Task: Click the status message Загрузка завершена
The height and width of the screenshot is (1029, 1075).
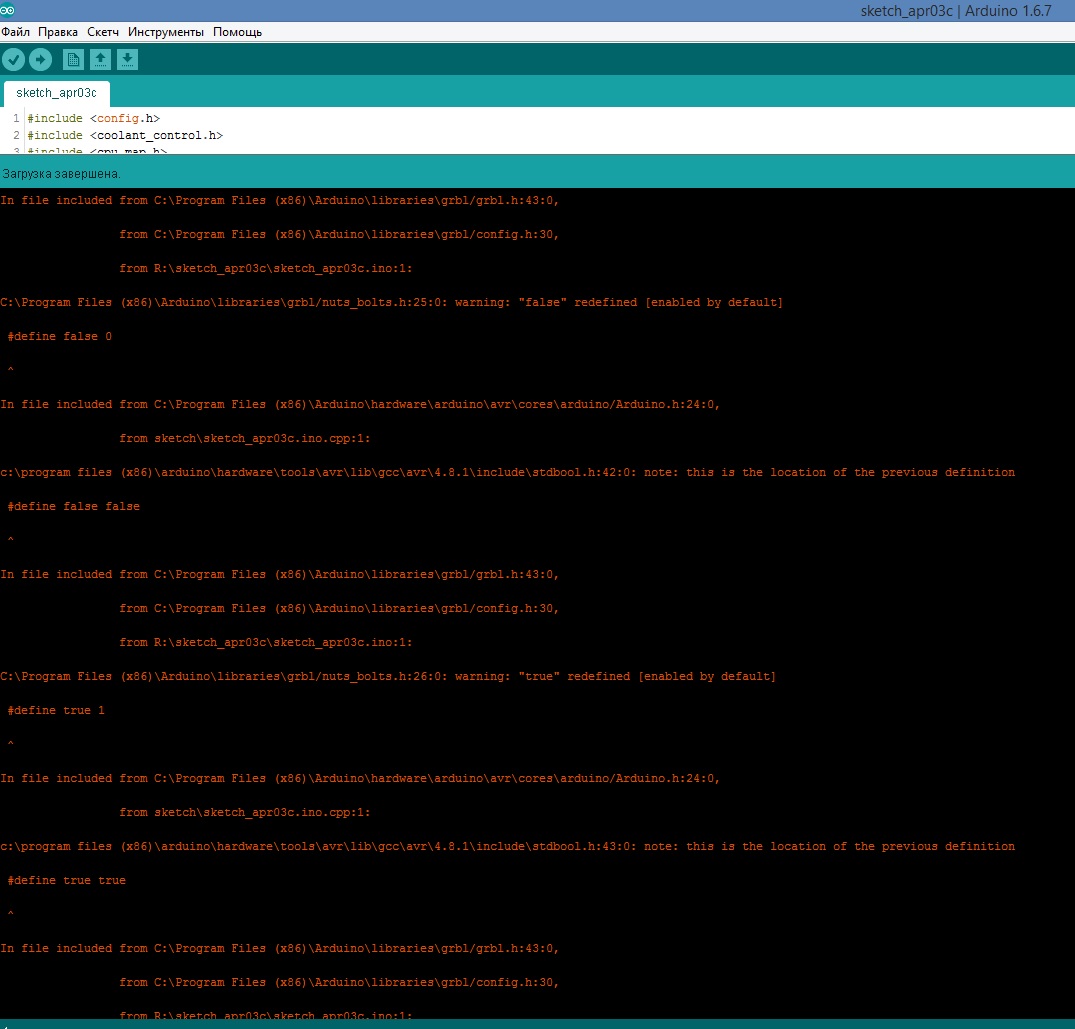Action: (61, 174)
